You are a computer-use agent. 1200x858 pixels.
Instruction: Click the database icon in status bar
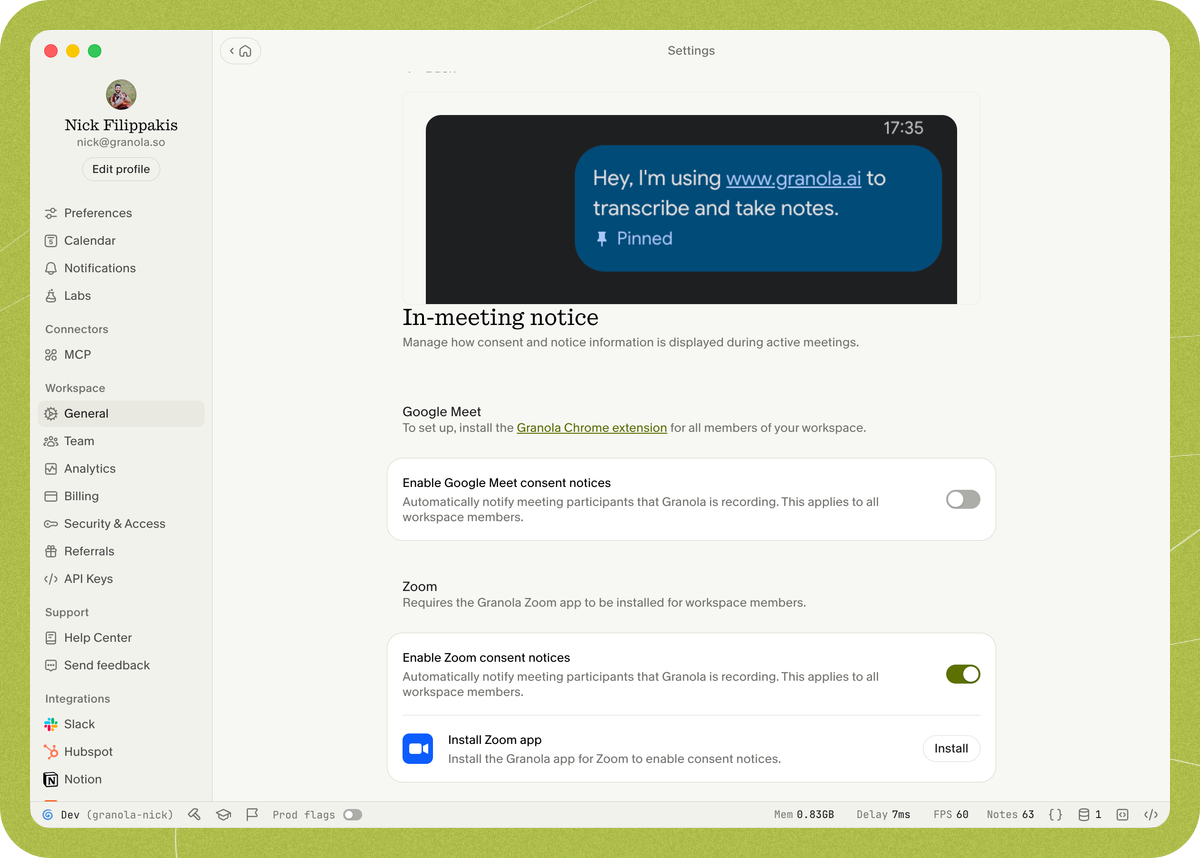1084,815
